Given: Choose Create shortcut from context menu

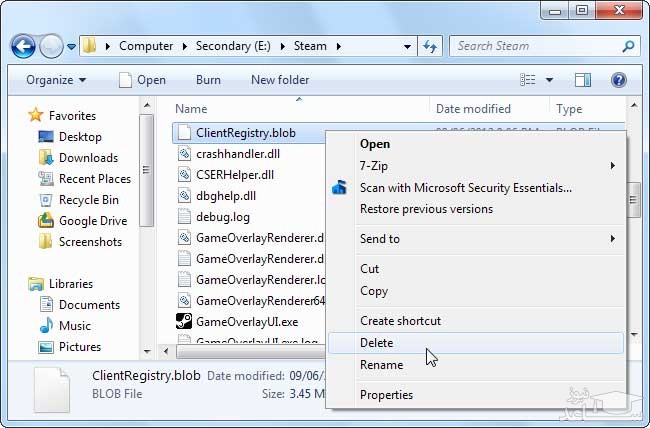Looking at the screenshot, I should 476,321.
